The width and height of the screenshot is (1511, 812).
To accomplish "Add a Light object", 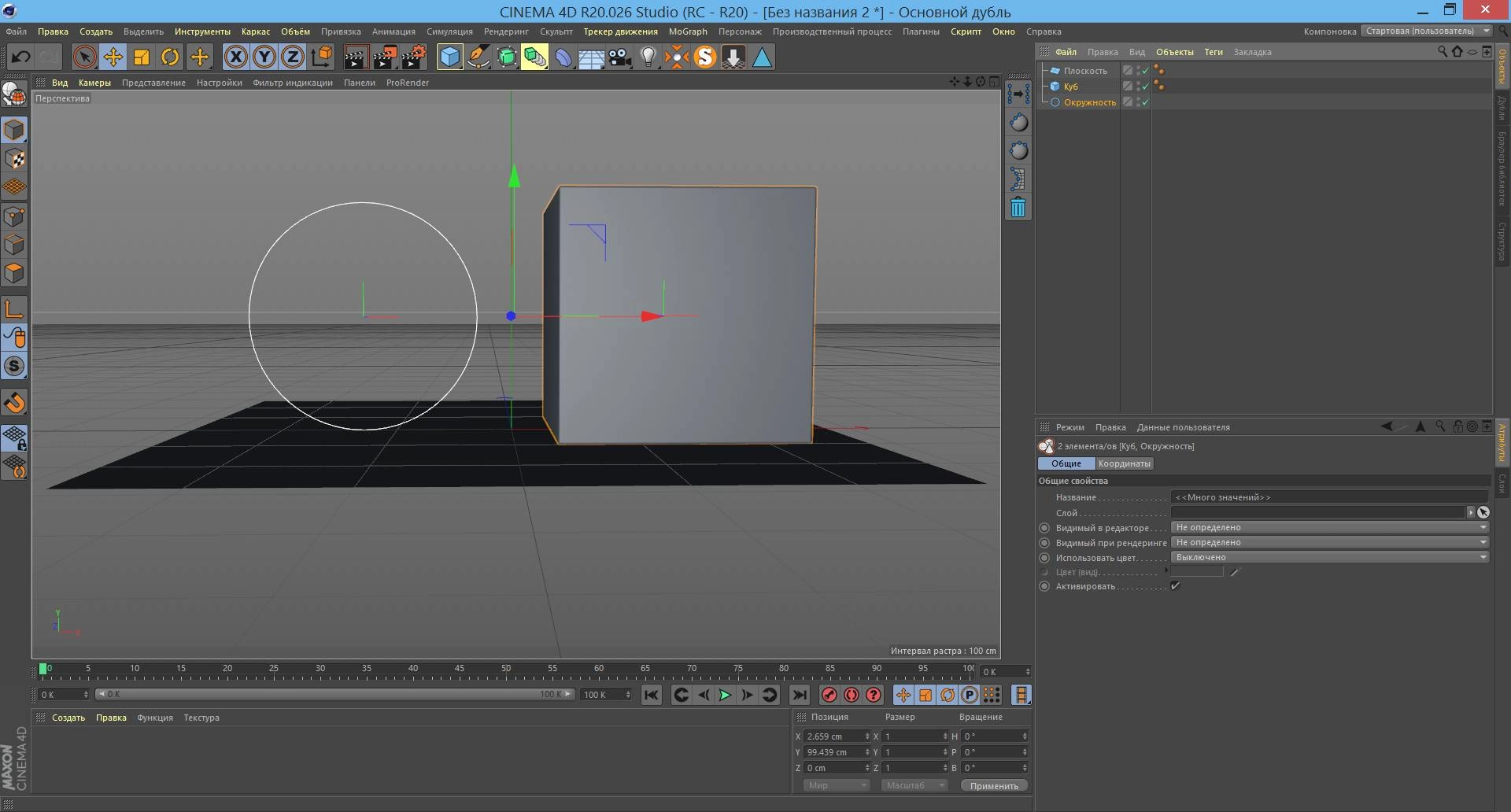I will pos(648,57).
